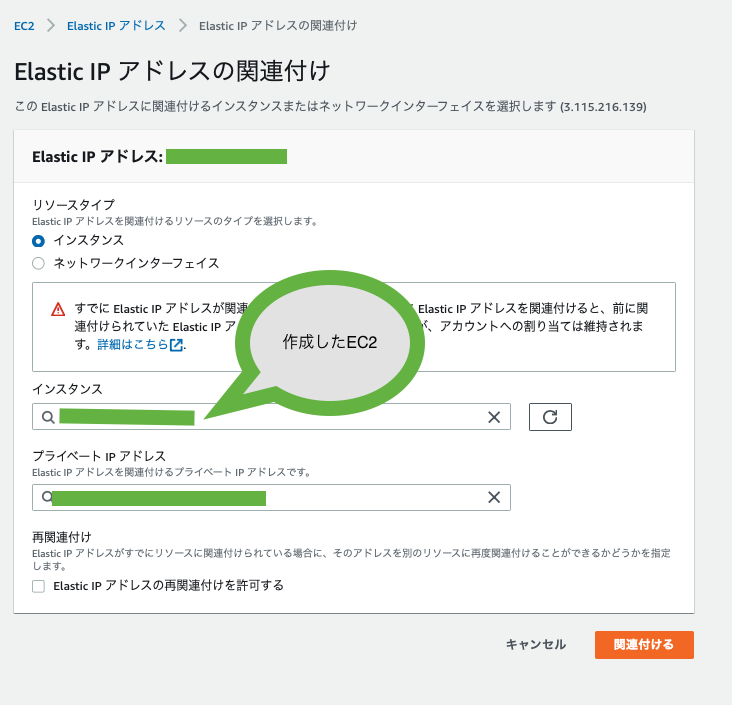Click the 再関連付け section heading
The height and width of the screenshot is (705, 732).
click(62, 537)
